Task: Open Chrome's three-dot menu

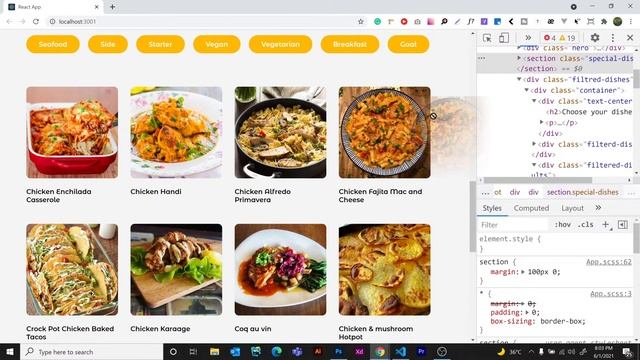Action: click(631, 22)
